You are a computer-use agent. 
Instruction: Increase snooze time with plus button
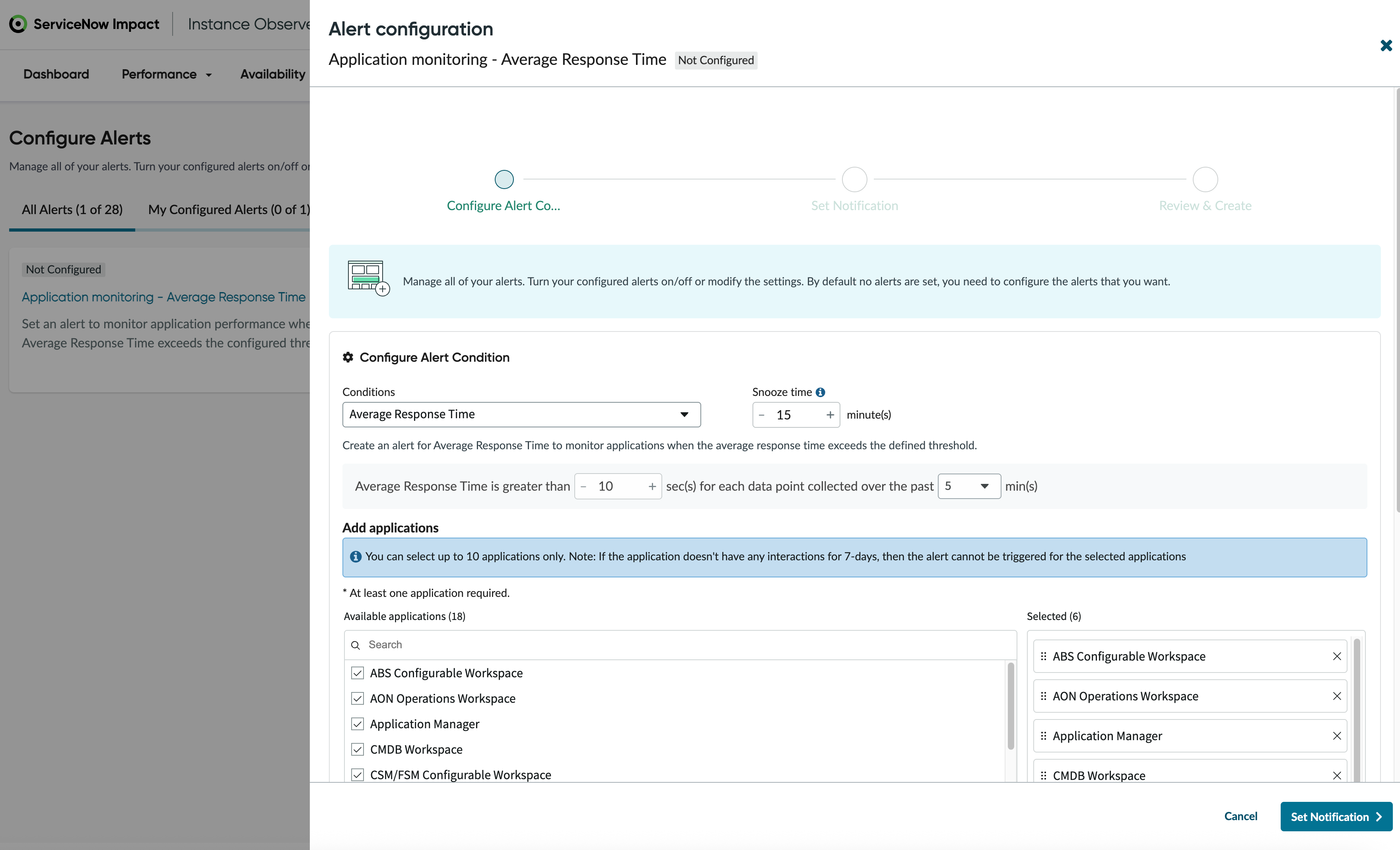(x=830, y=415)
